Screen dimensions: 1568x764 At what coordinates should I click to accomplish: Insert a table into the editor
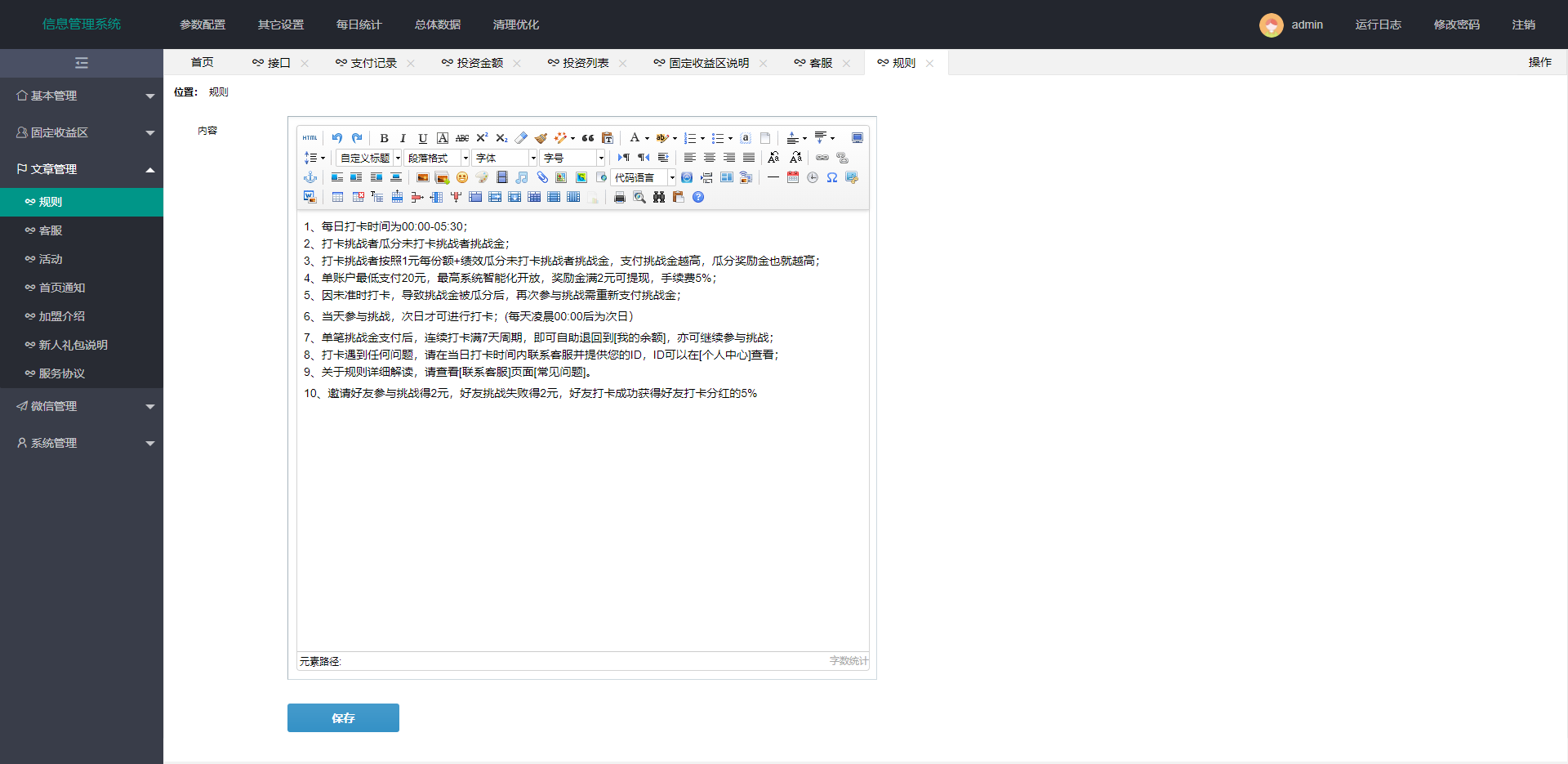337,197
